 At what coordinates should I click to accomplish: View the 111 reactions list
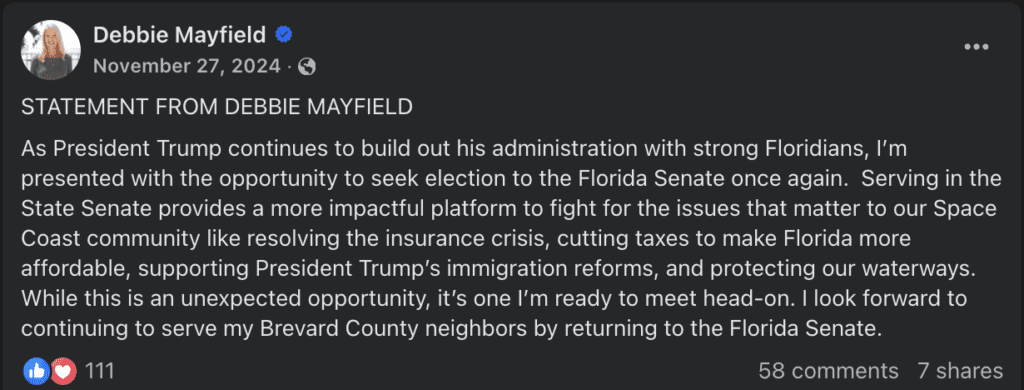100,372
